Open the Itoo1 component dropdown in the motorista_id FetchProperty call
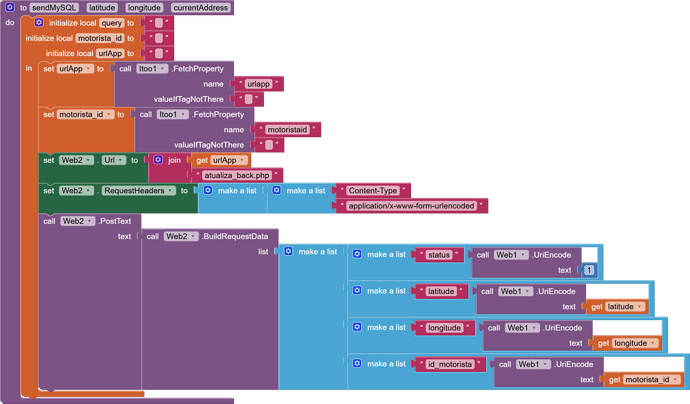 pos(183,114)
